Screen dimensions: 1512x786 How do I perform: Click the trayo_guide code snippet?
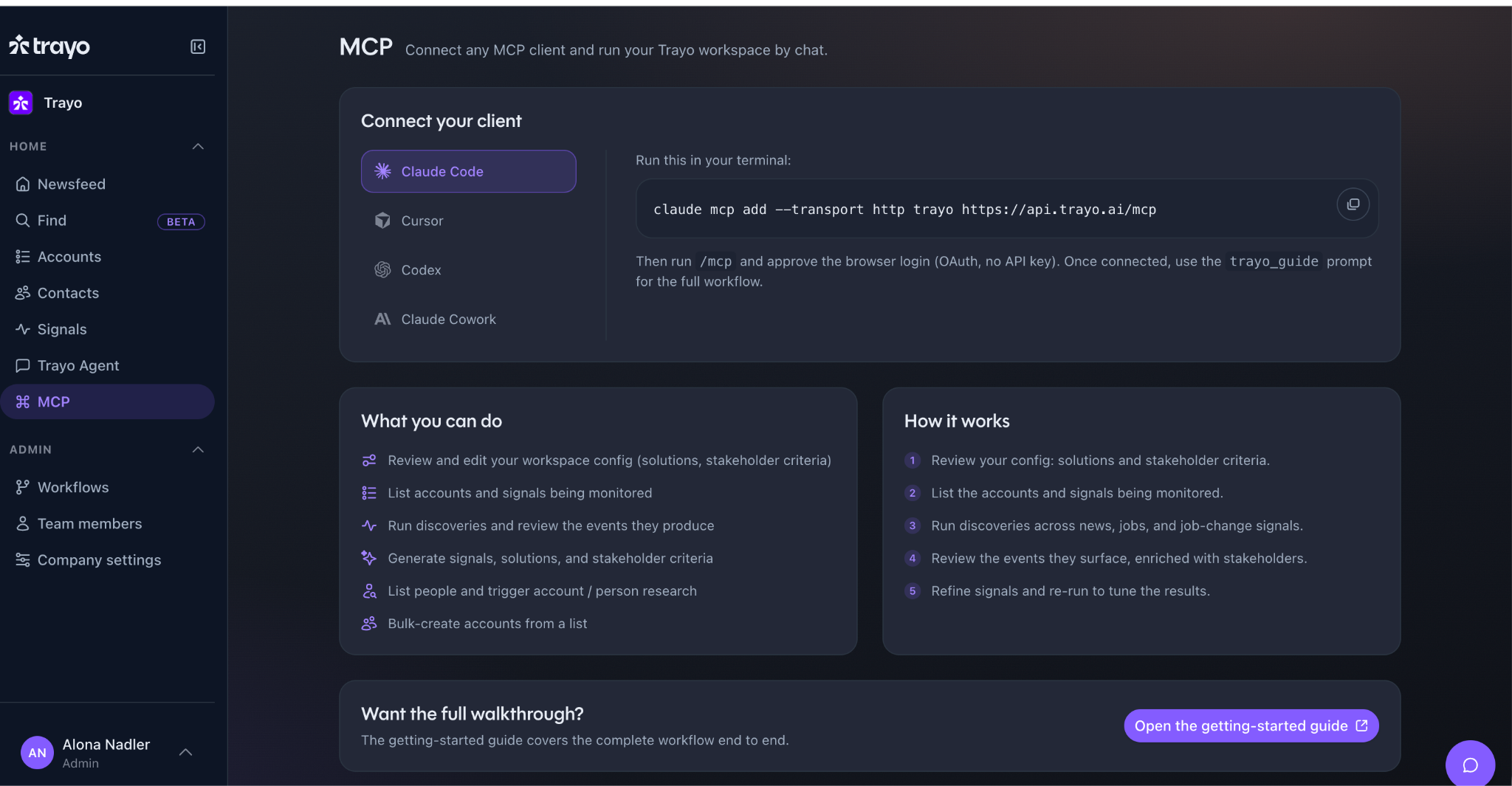(x=1274, y=261)
